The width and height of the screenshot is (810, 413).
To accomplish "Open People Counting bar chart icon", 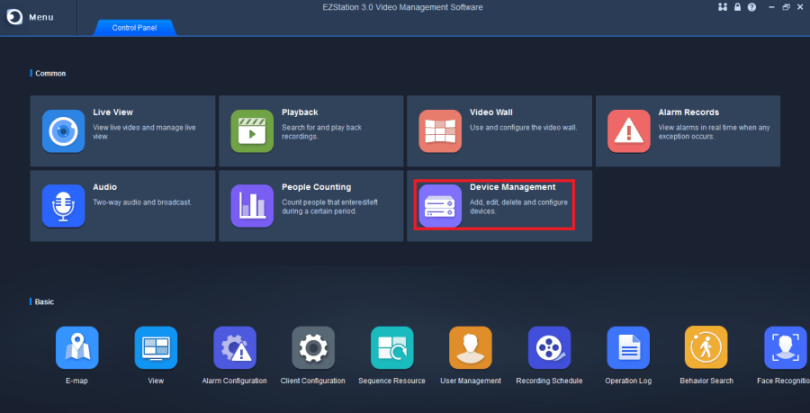I will (x=252, y=206).
